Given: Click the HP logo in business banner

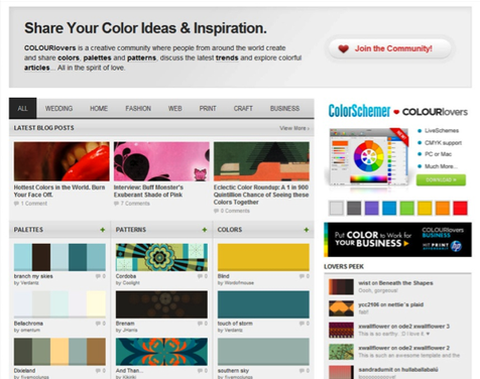Looking at the screenshot, I should click(456, 246).
